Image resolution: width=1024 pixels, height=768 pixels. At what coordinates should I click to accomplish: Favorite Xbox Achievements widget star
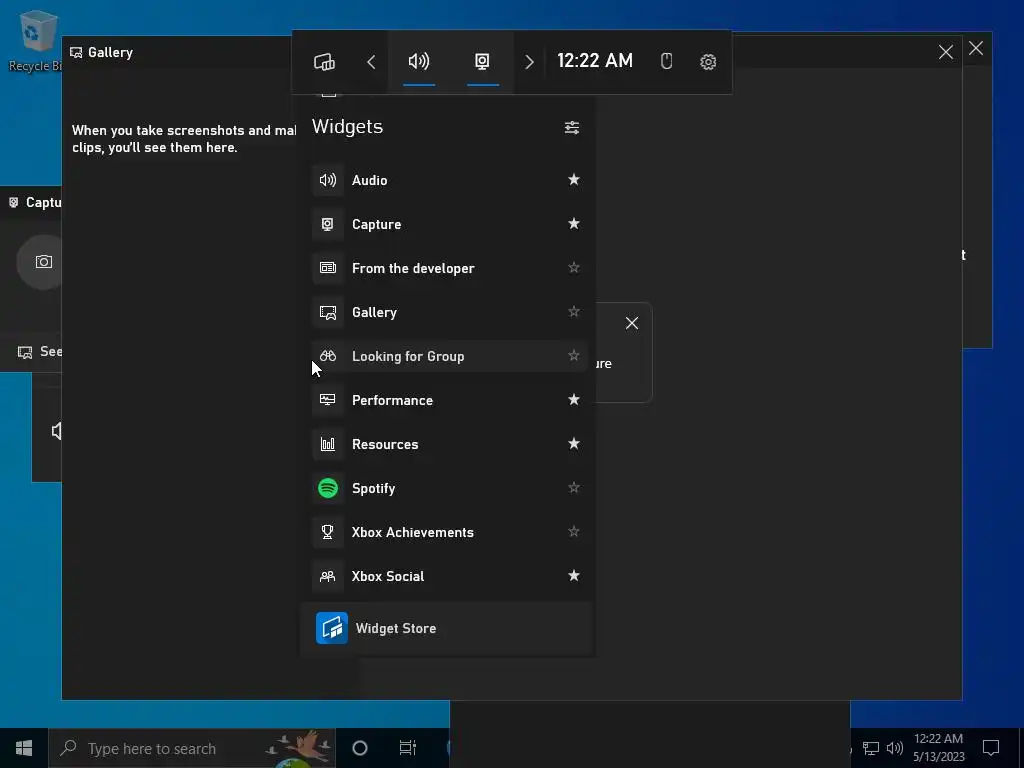point(573,531)
